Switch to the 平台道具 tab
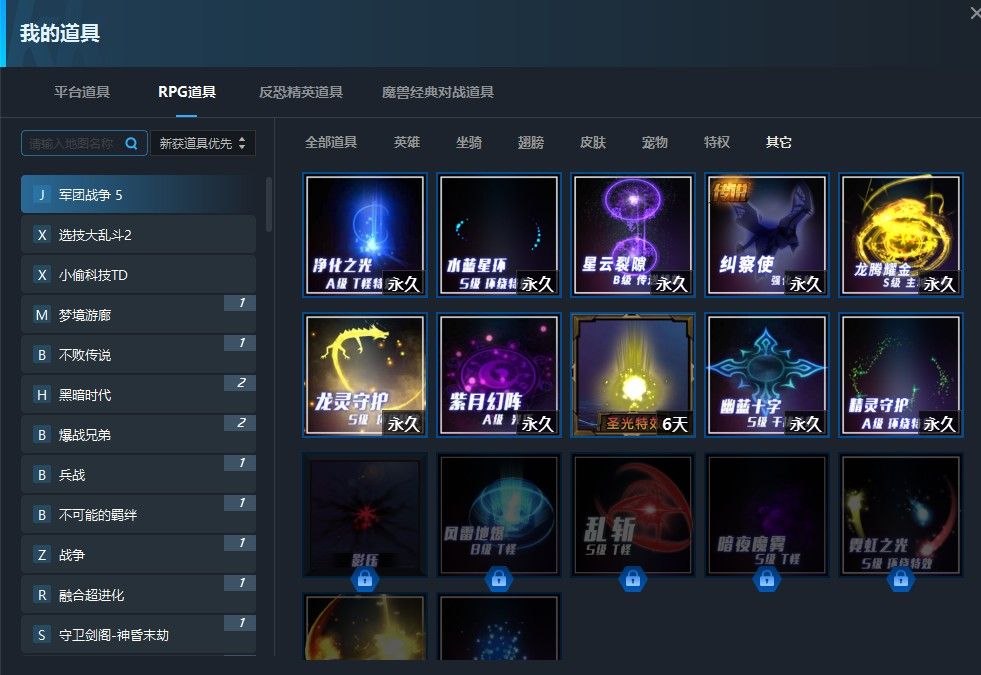Image resolution: width=981 pixels, height=675 pixels. pyautogui.click(x=82, y=92)
